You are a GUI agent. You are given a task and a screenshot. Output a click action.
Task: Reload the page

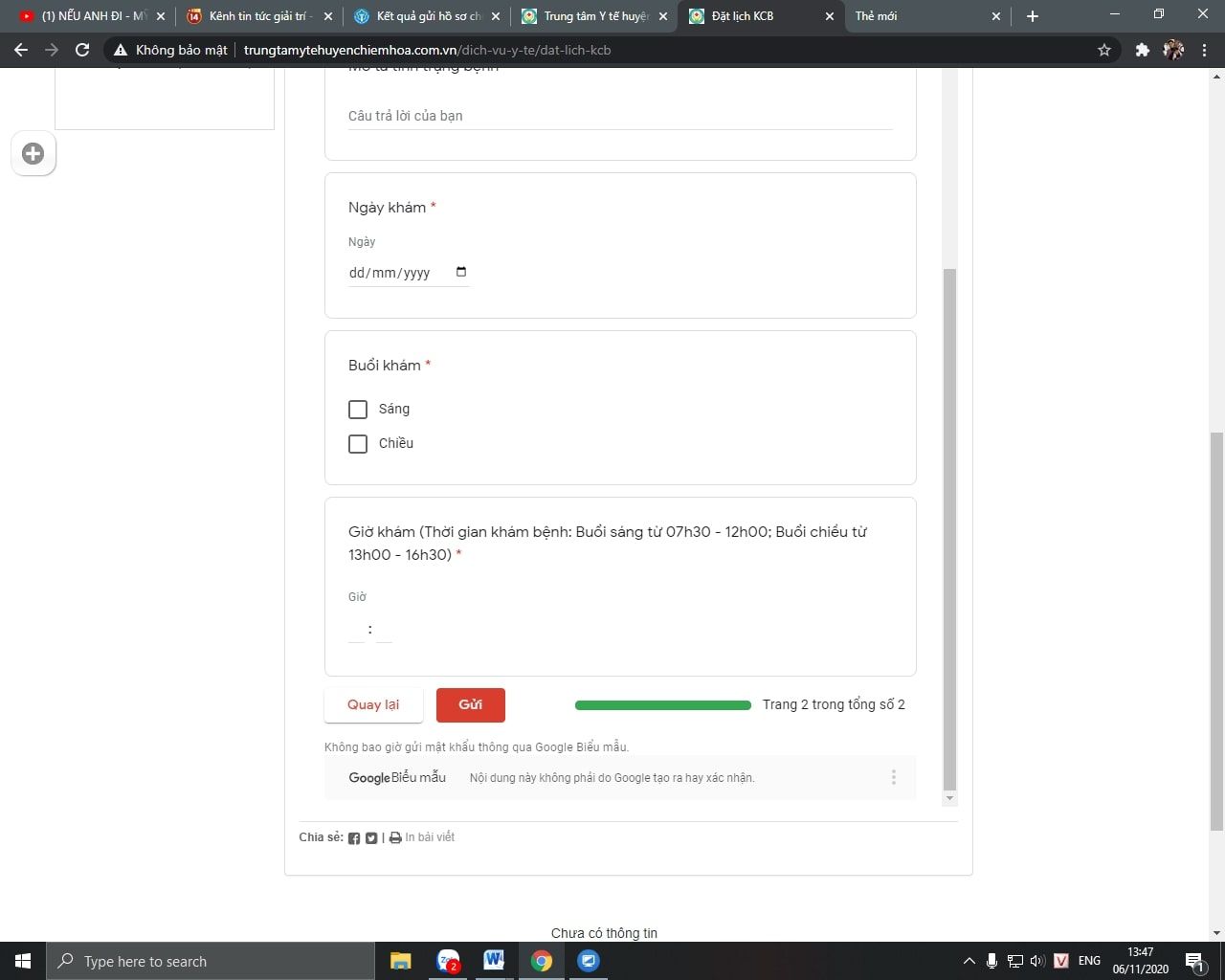click(x=82, y=50)
